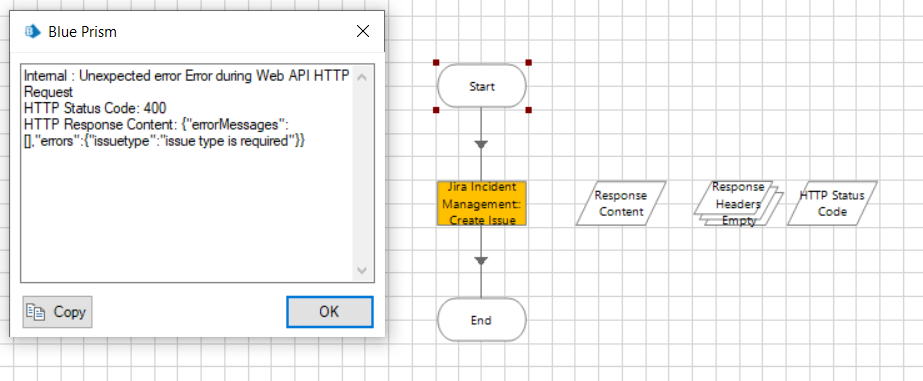Click the top-left selection handle of Start stage
Image resolution: width=923 pixels, height=381 pixels.
pos(436,62)
